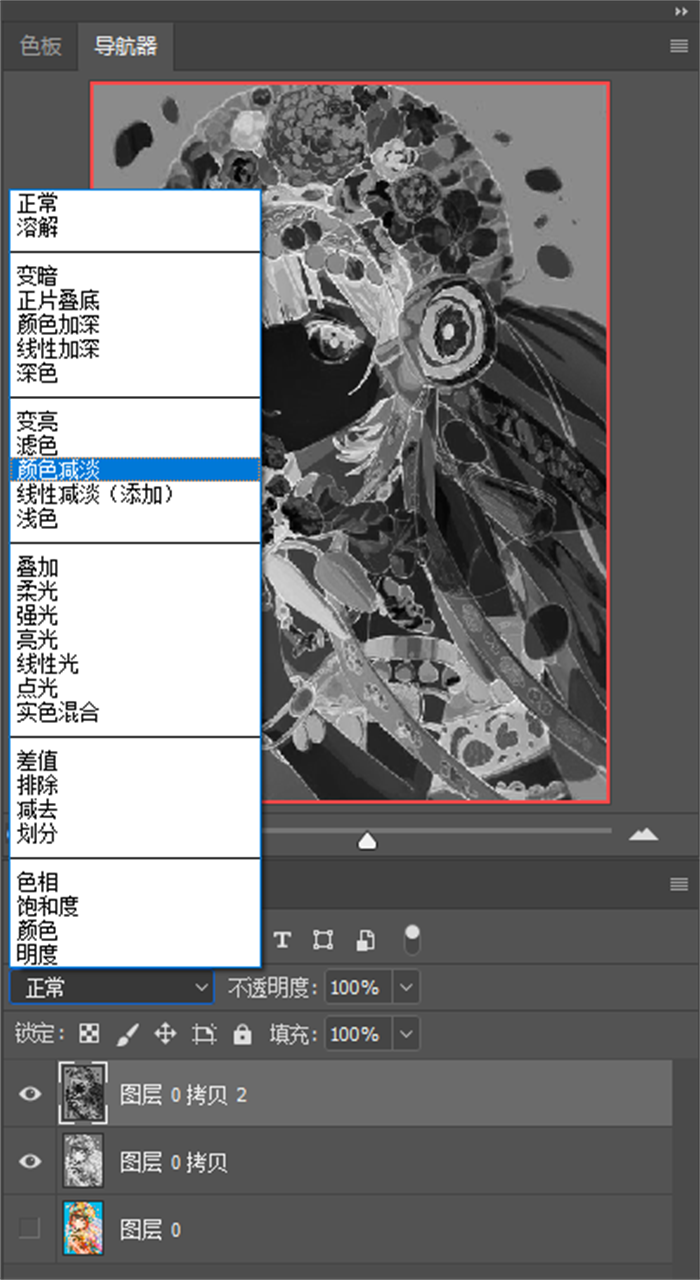The image size is (700, 1280).
Task: Lock transparent pixels checkerboard icon
Action: point(90,1034)
